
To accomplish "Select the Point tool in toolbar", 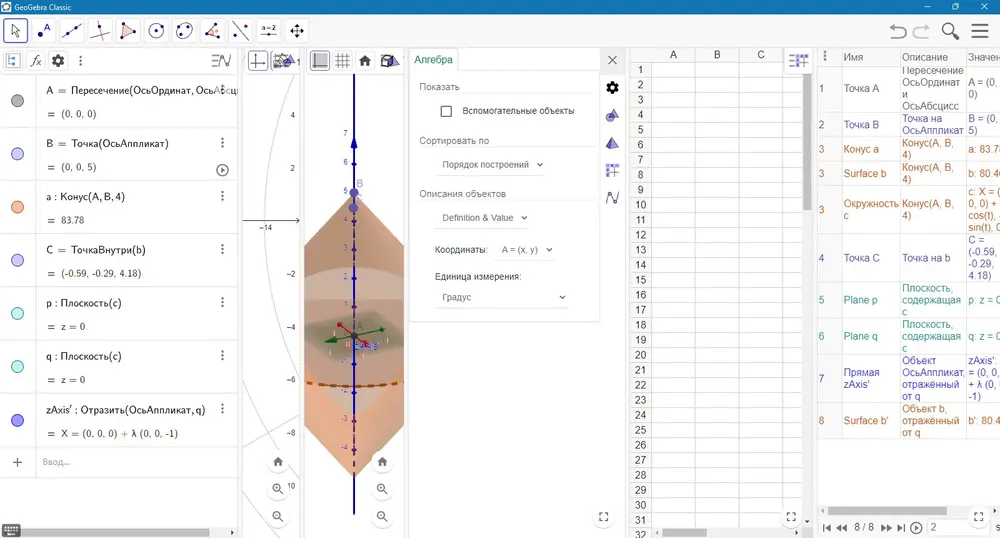I will coord(44,31).
